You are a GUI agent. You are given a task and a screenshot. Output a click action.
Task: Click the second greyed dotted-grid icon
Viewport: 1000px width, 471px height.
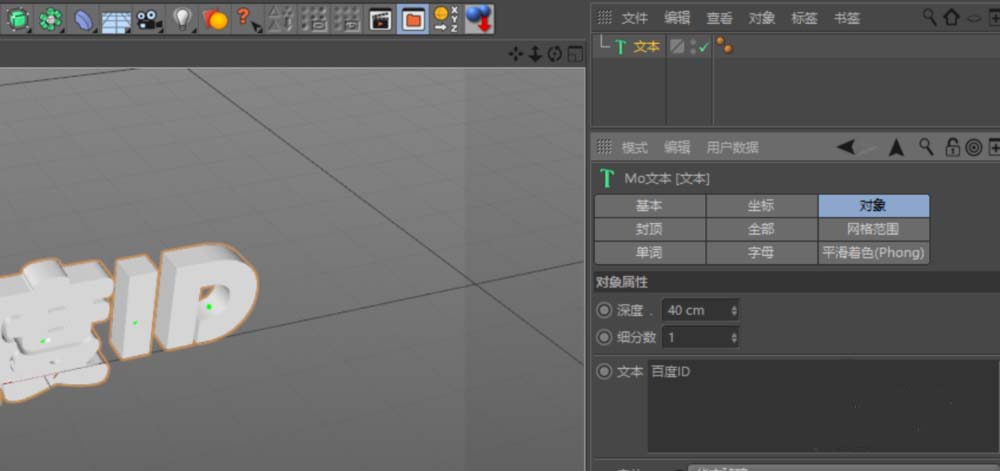[347, 19]
